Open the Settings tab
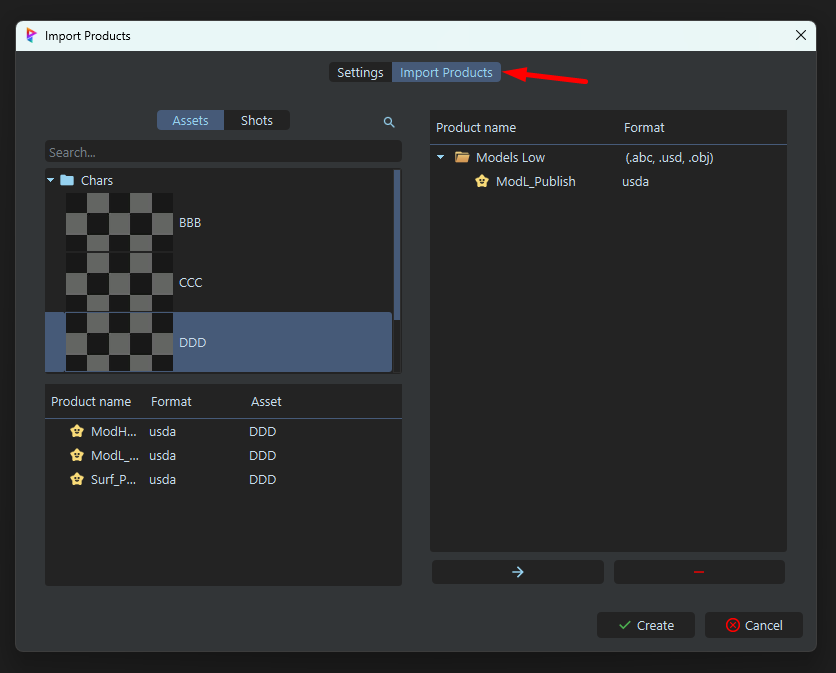 pyautogui.click(x=360, y=72)
